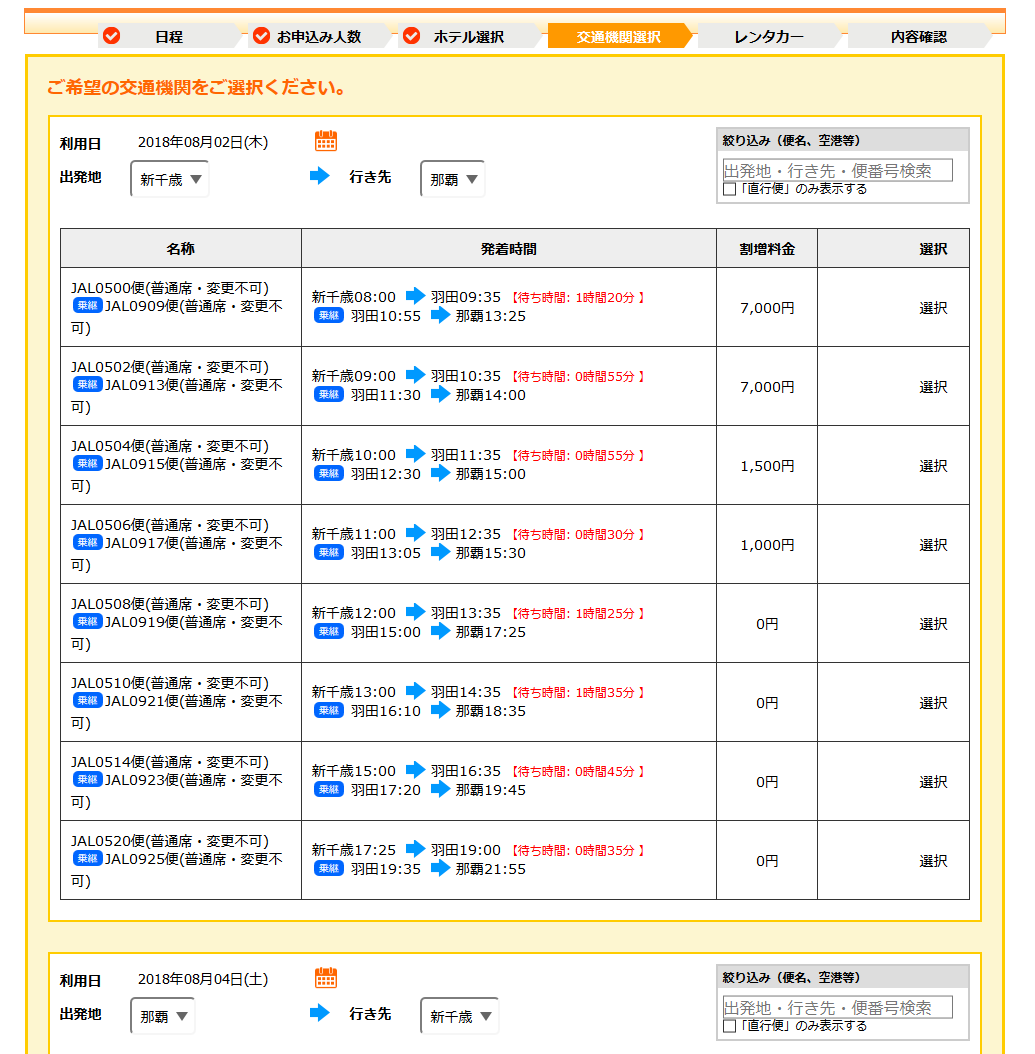This screenshot has height=1054, width=1035.
Task: Click the red checkmark on お申込み人数 step
Action: (x=261, y=36)
